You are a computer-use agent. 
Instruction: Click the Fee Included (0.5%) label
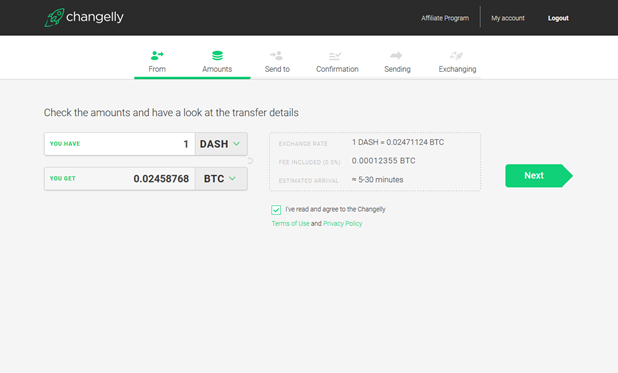click(x=309, y=162)
